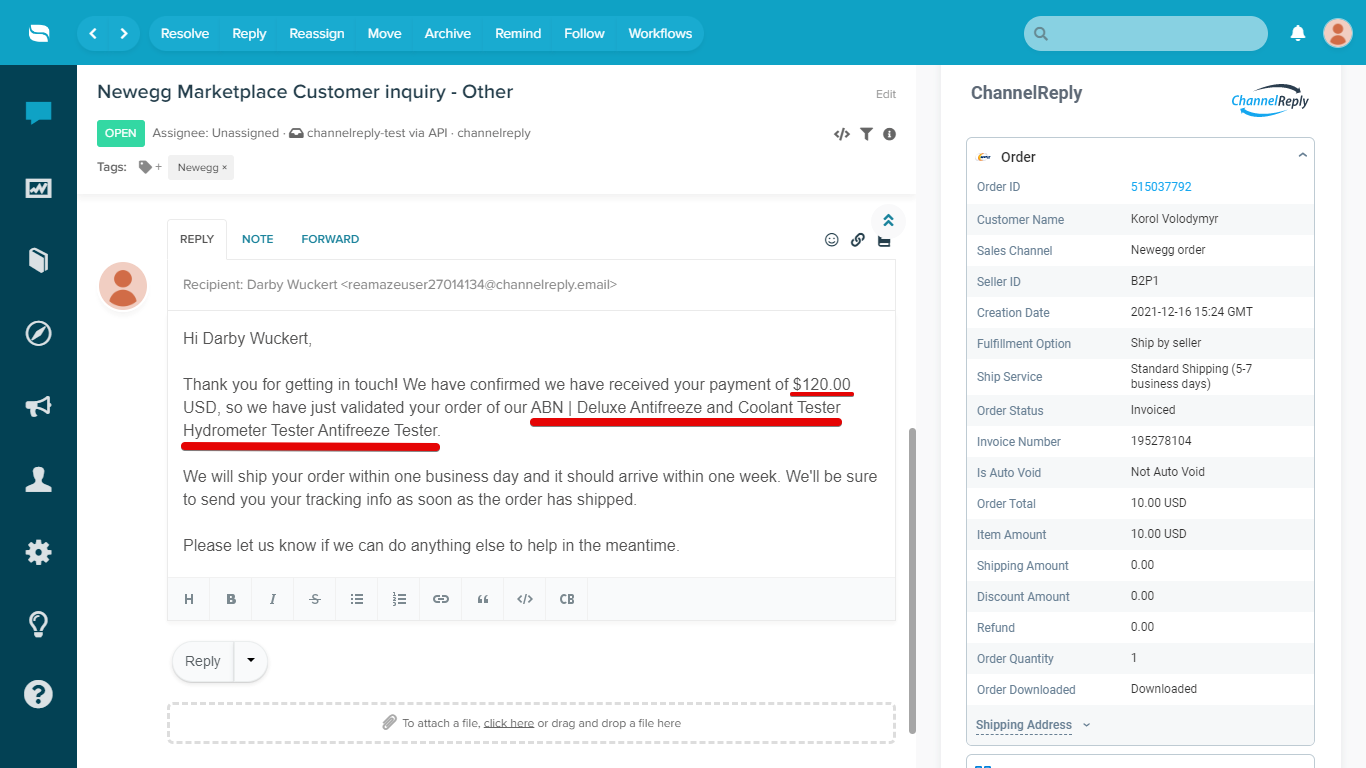Insert inline code with code button
Screen dimensions: 1366x768
tap(525, 599)
